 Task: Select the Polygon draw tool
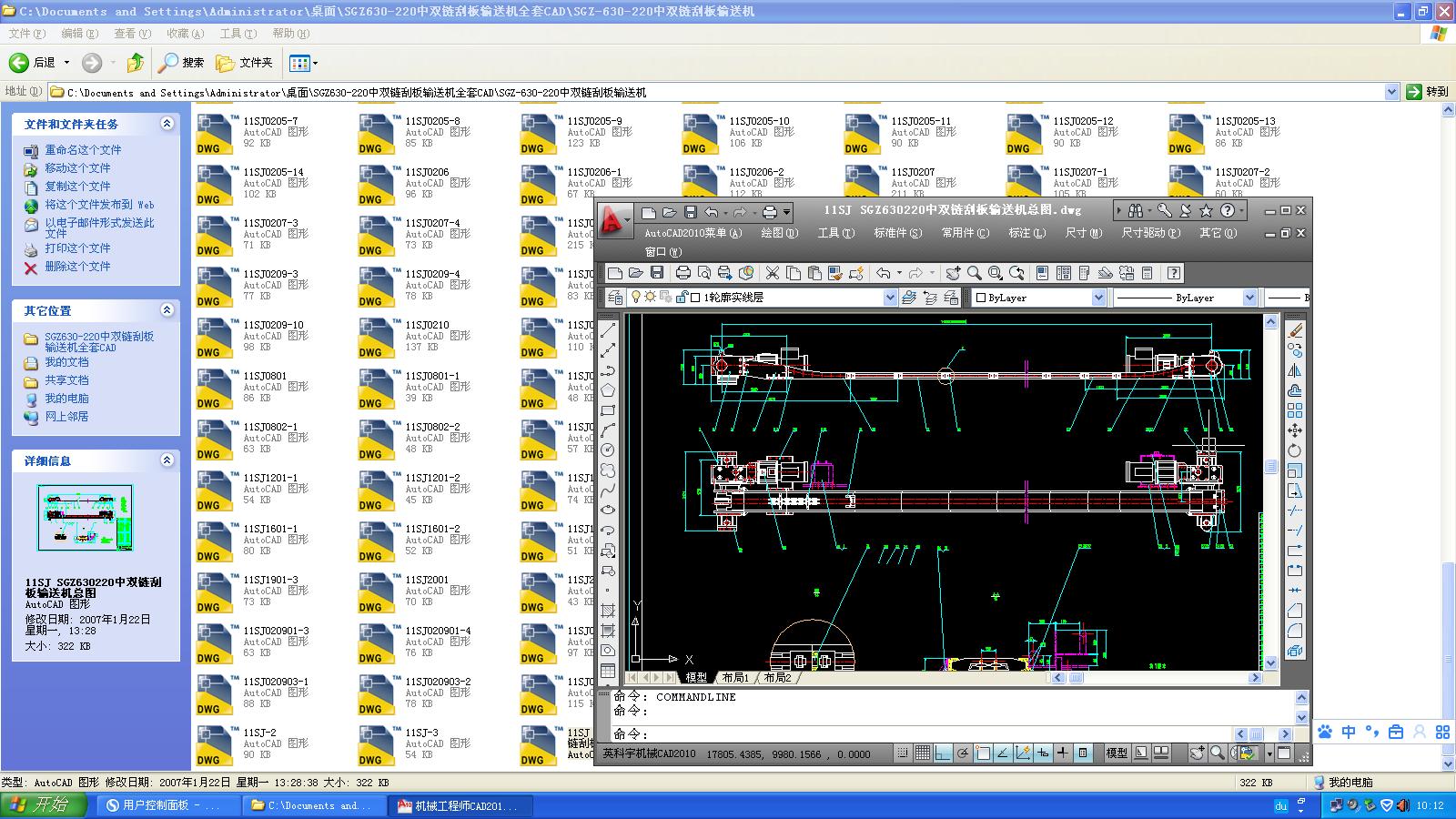click(x=608, y=390)
